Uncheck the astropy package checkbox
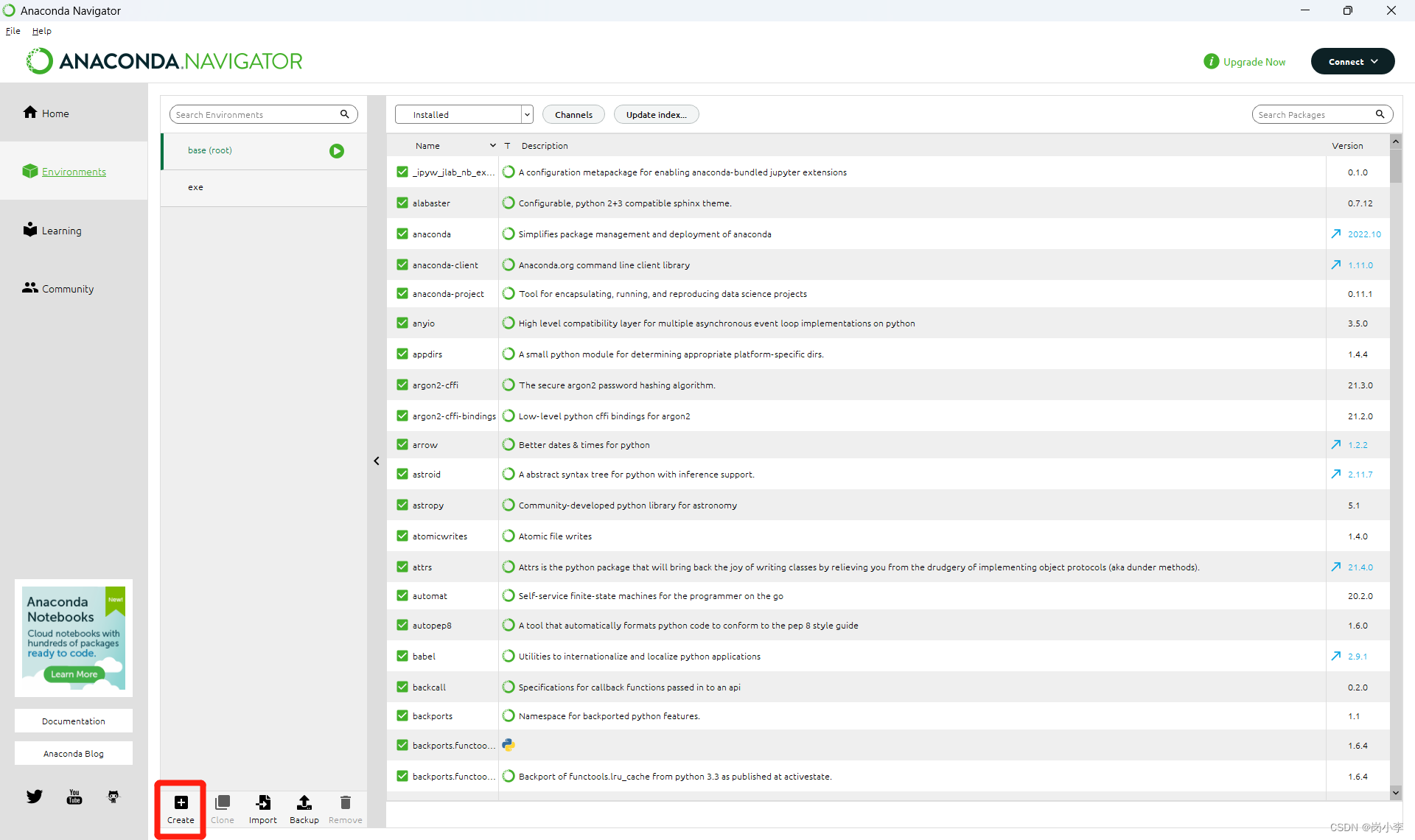The height and width of the screenshot is (840, 1415). [402, 505]
